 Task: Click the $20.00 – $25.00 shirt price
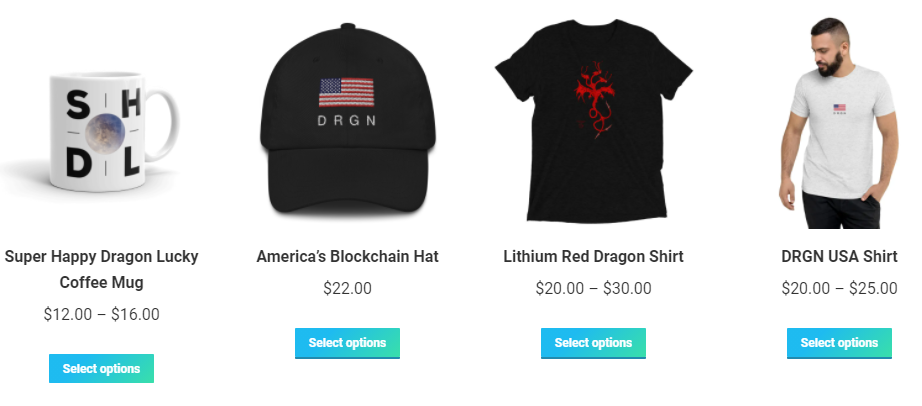(x=839, y=288)
